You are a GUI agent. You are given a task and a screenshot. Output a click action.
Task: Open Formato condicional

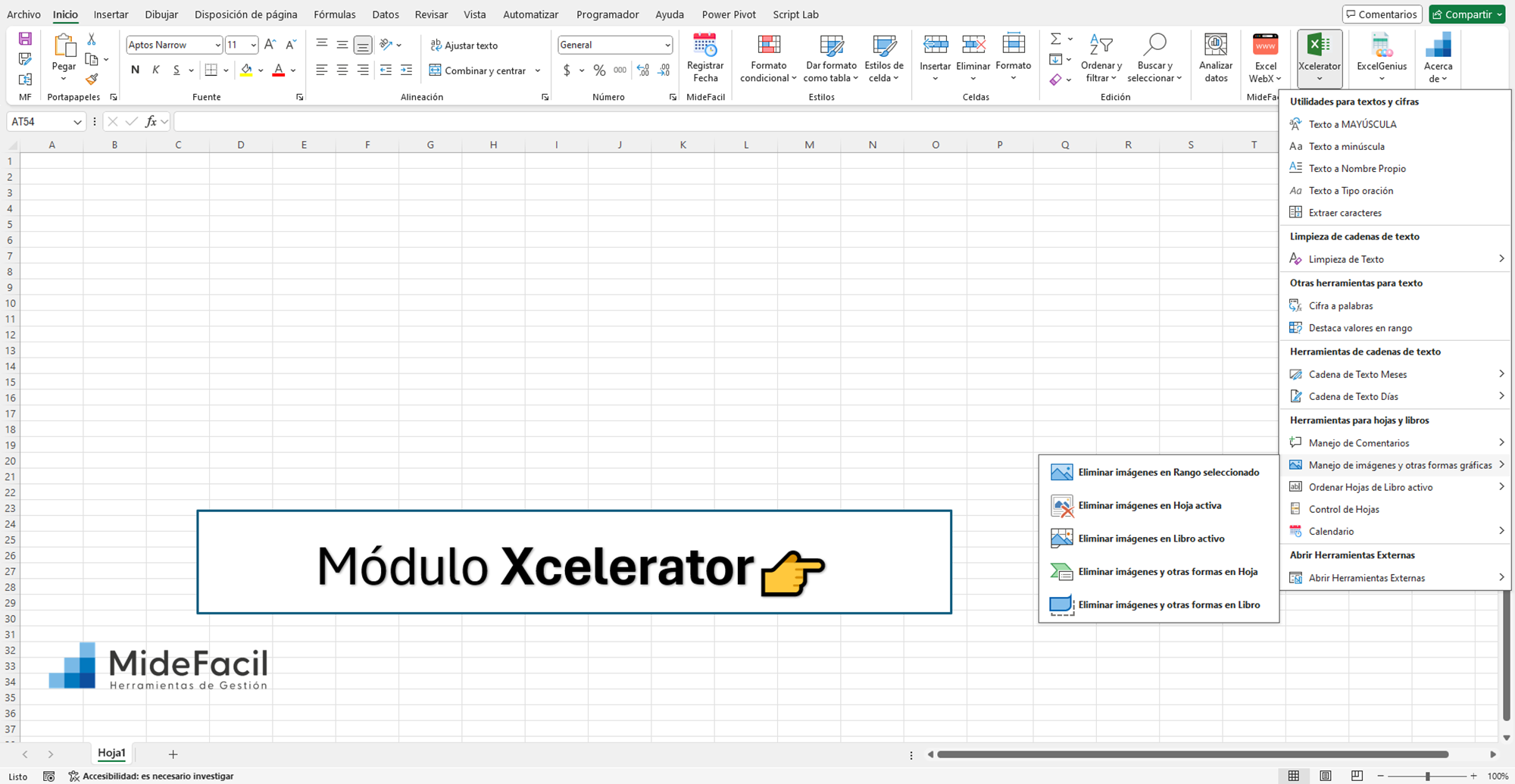[x=768, y=58]
